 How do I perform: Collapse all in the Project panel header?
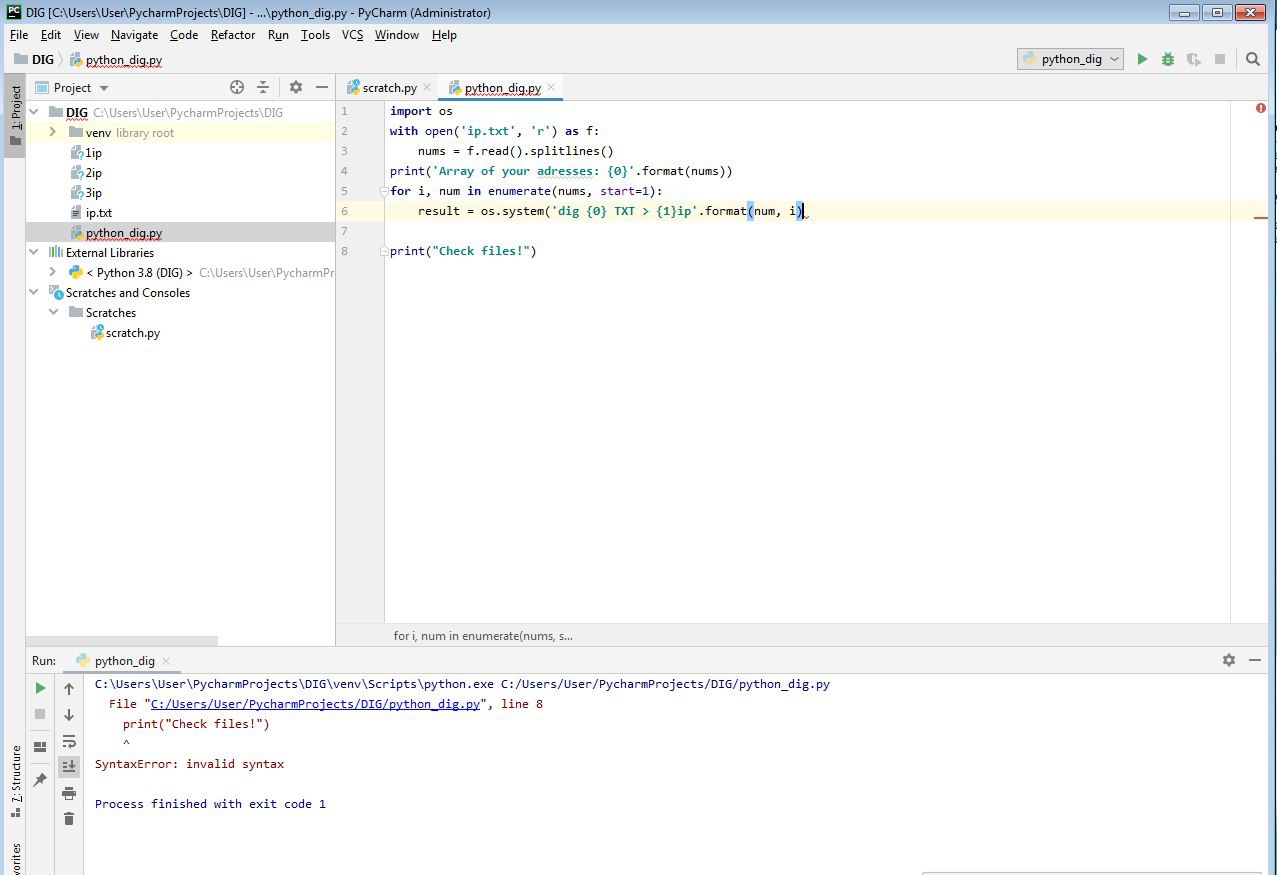coord(263,88)
